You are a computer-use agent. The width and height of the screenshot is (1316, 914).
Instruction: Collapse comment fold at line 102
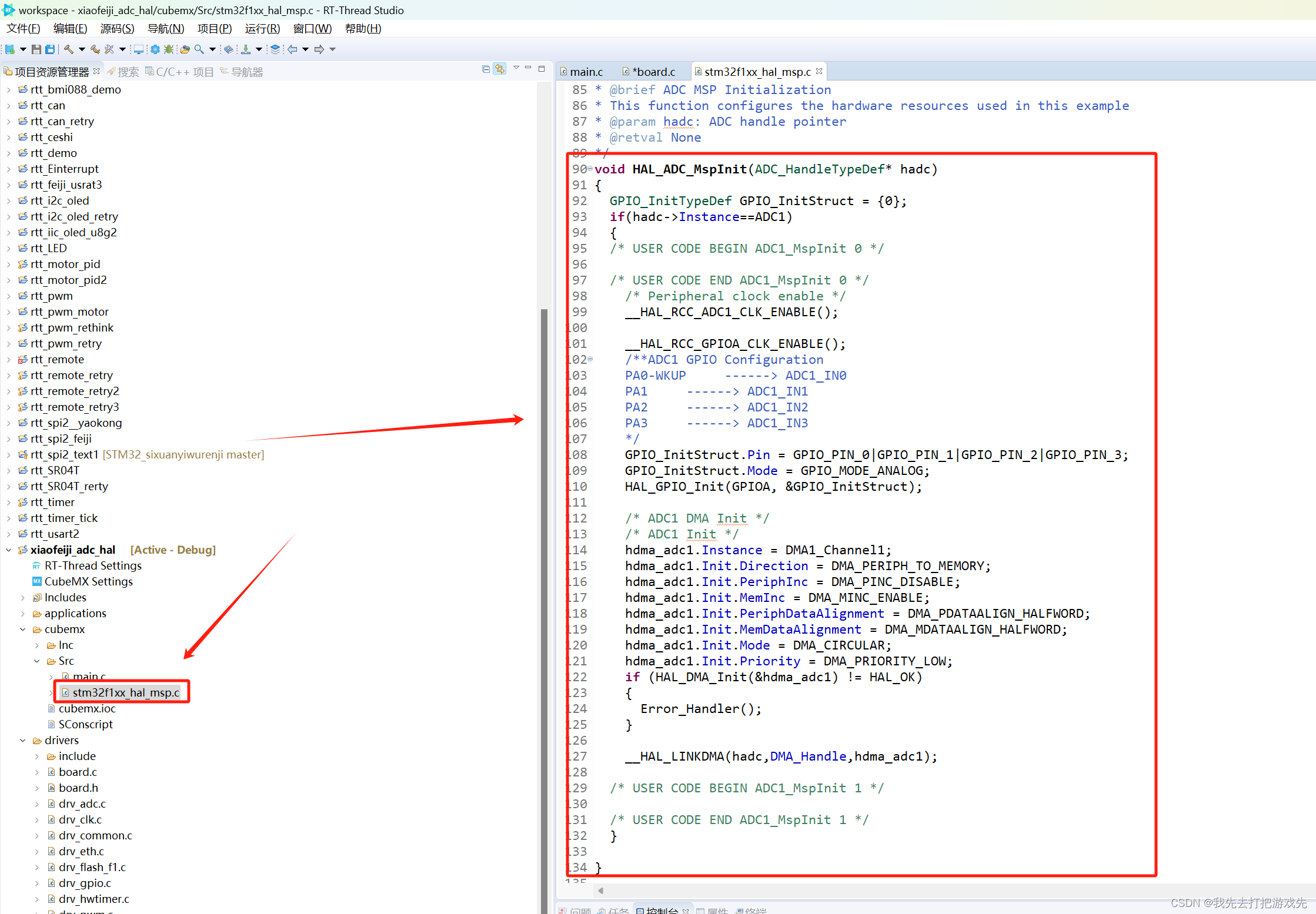coord(590,359)
